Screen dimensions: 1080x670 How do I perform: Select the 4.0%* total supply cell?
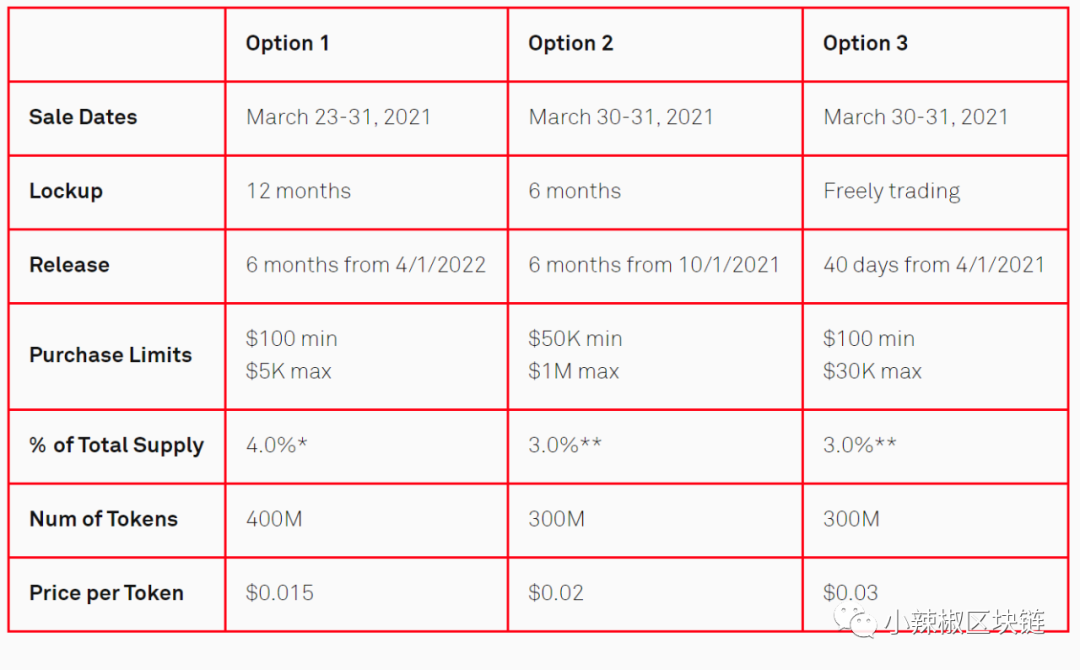(276, 445)
